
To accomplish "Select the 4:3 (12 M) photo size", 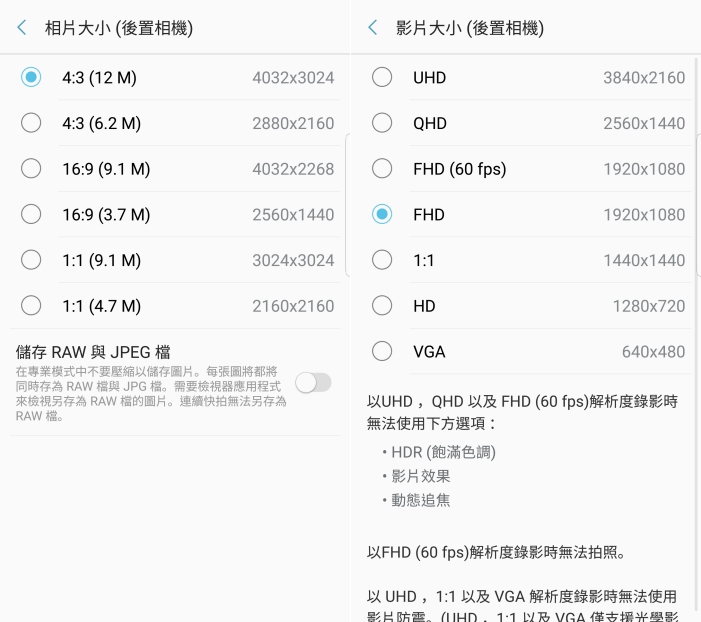I will pyautogui.click(x=31, y=77).
